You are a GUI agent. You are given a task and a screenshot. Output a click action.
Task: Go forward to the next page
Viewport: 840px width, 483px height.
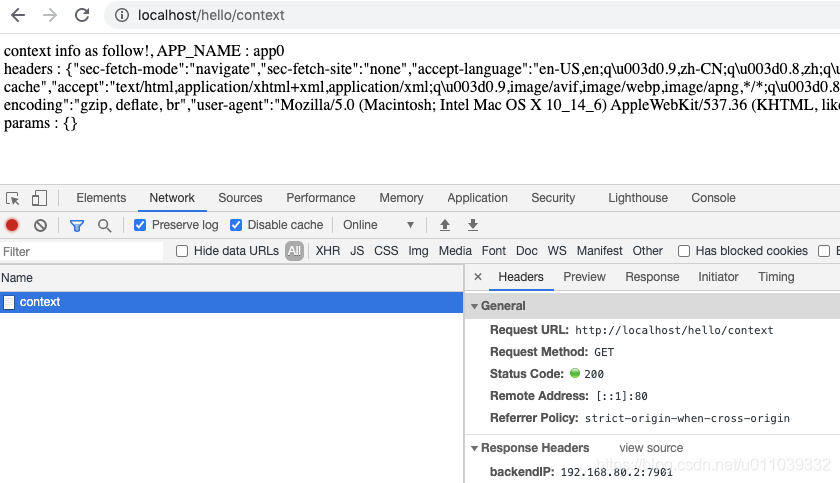coord(50,15)
